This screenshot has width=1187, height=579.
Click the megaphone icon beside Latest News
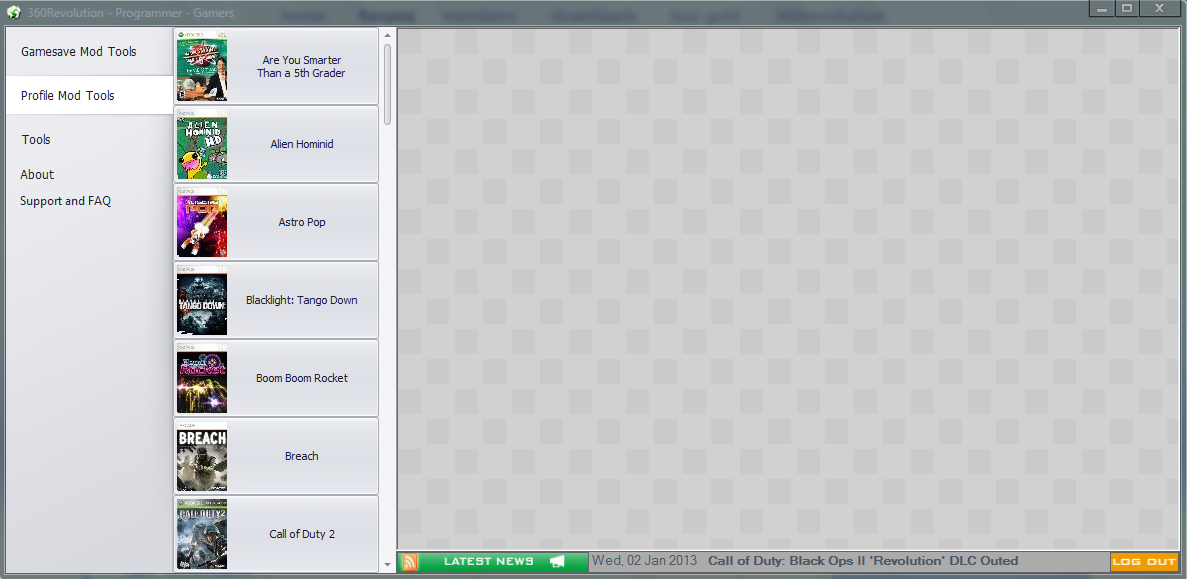click(x=557, y=562)
